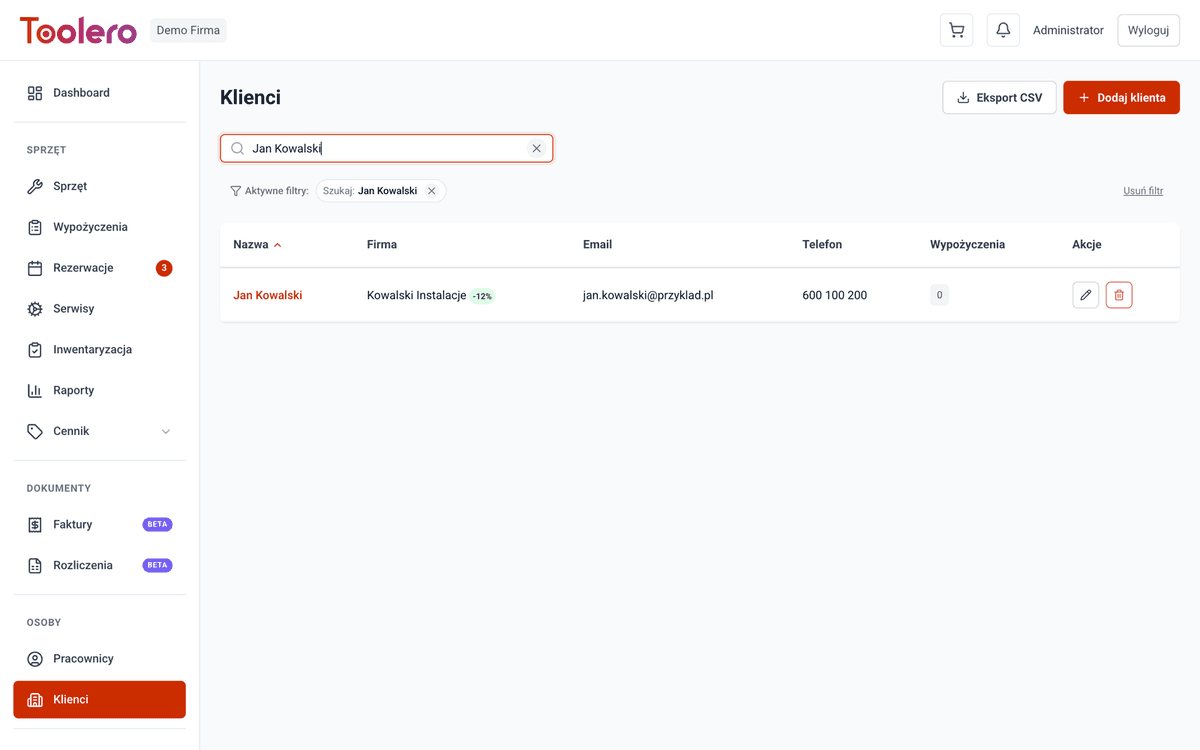Open the shopping cart icon

pos(956,30)
